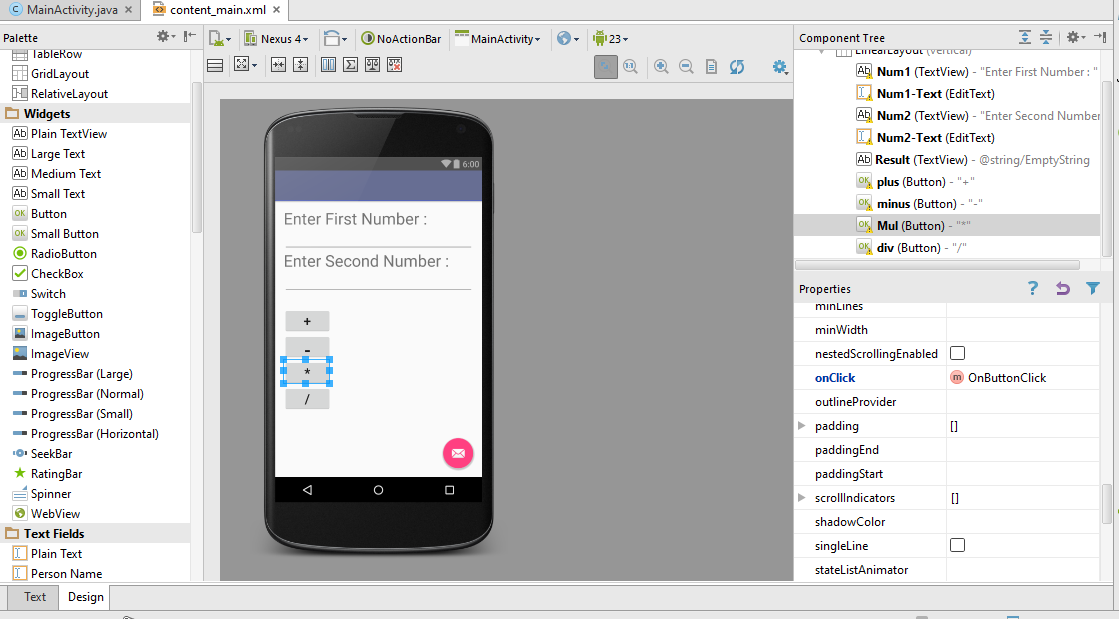The height and width of the screenshot is (619, 1119).
Task: Switch to the Text tab
Action: pyautogui.click(x=32, y=597)
